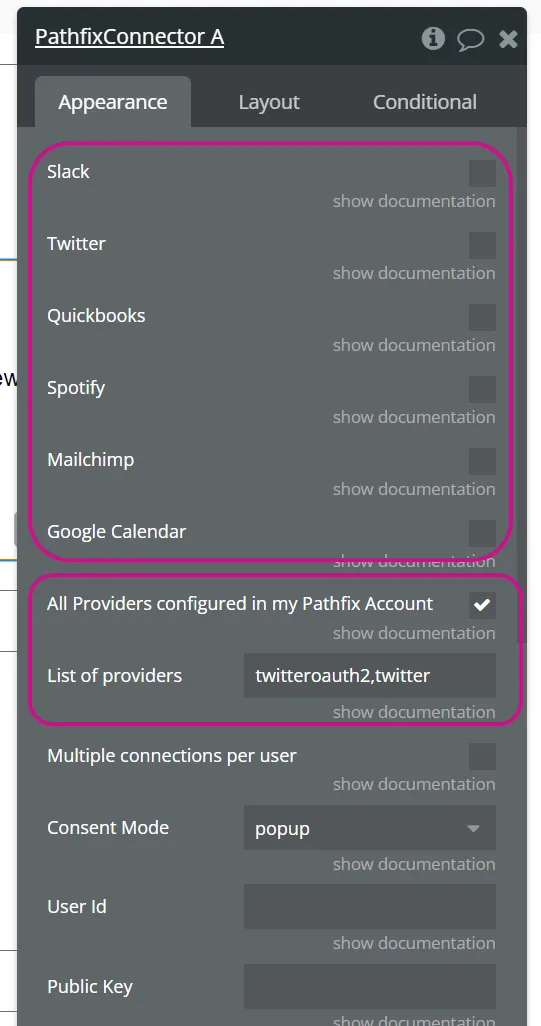The height and width of the screenshot is (1026, 541).
Task: Toggle the Mailchimp checkbox
Action: coord(482,461)
